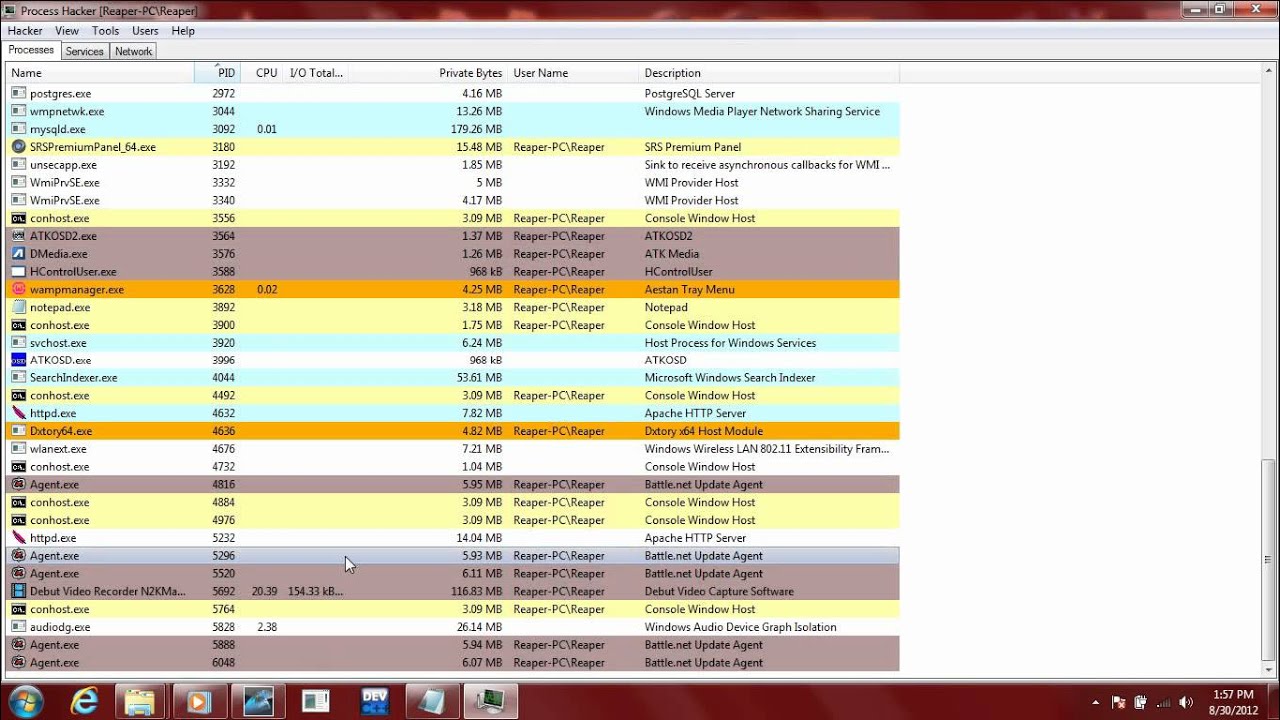Click the scrollbar up arrow
This screenshot has height=720, width=1280.
[1268, 71]
